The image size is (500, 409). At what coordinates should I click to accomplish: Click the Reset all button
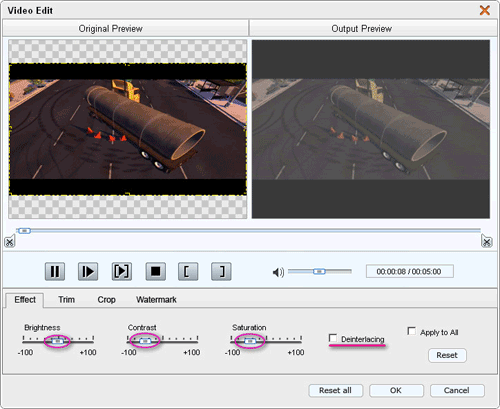click(335, 390)
